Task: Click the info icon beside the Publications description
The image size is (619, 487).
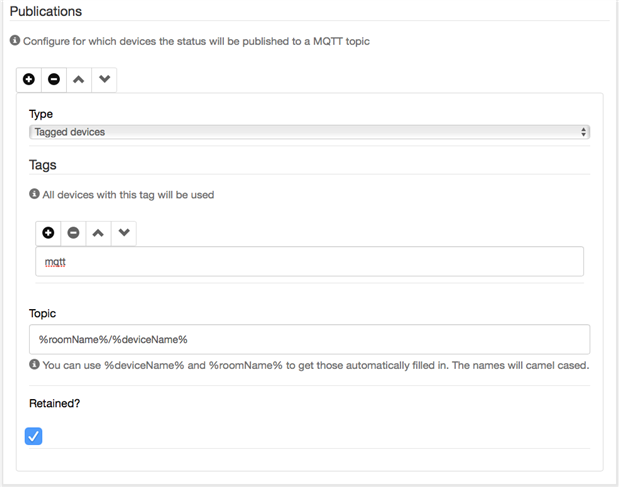Action: pos(15,41)
